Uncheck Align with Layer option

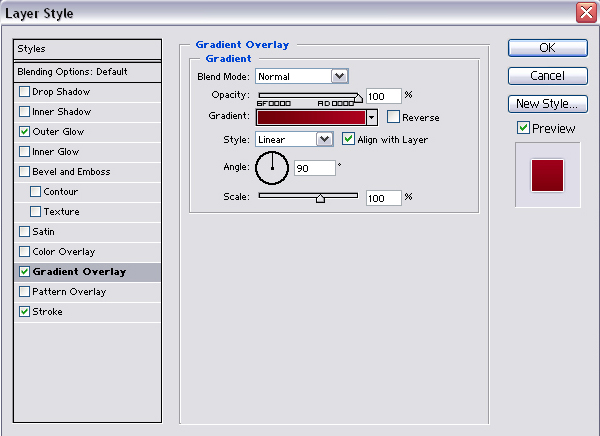[348, 139]
